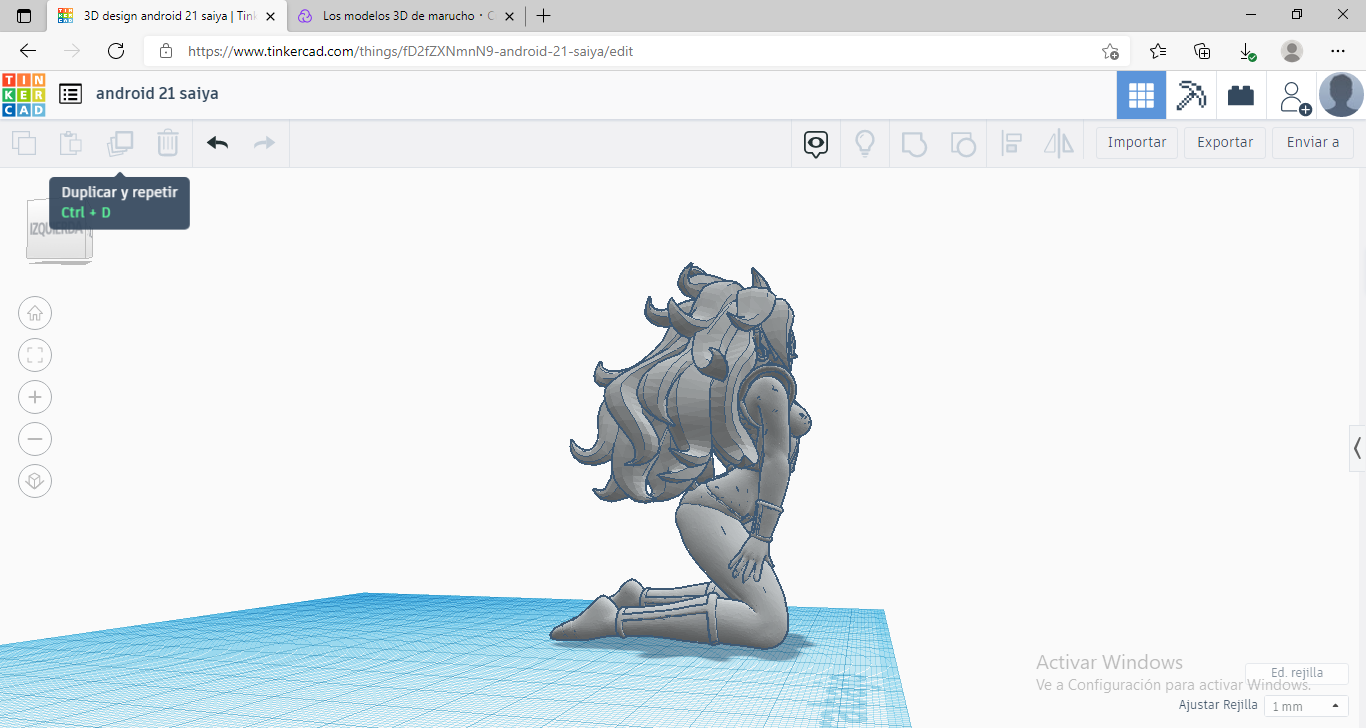The width and height of the screenshot is (1366, 728).
Task: Click the Paste clipboard icon
Action: [70, 143]
